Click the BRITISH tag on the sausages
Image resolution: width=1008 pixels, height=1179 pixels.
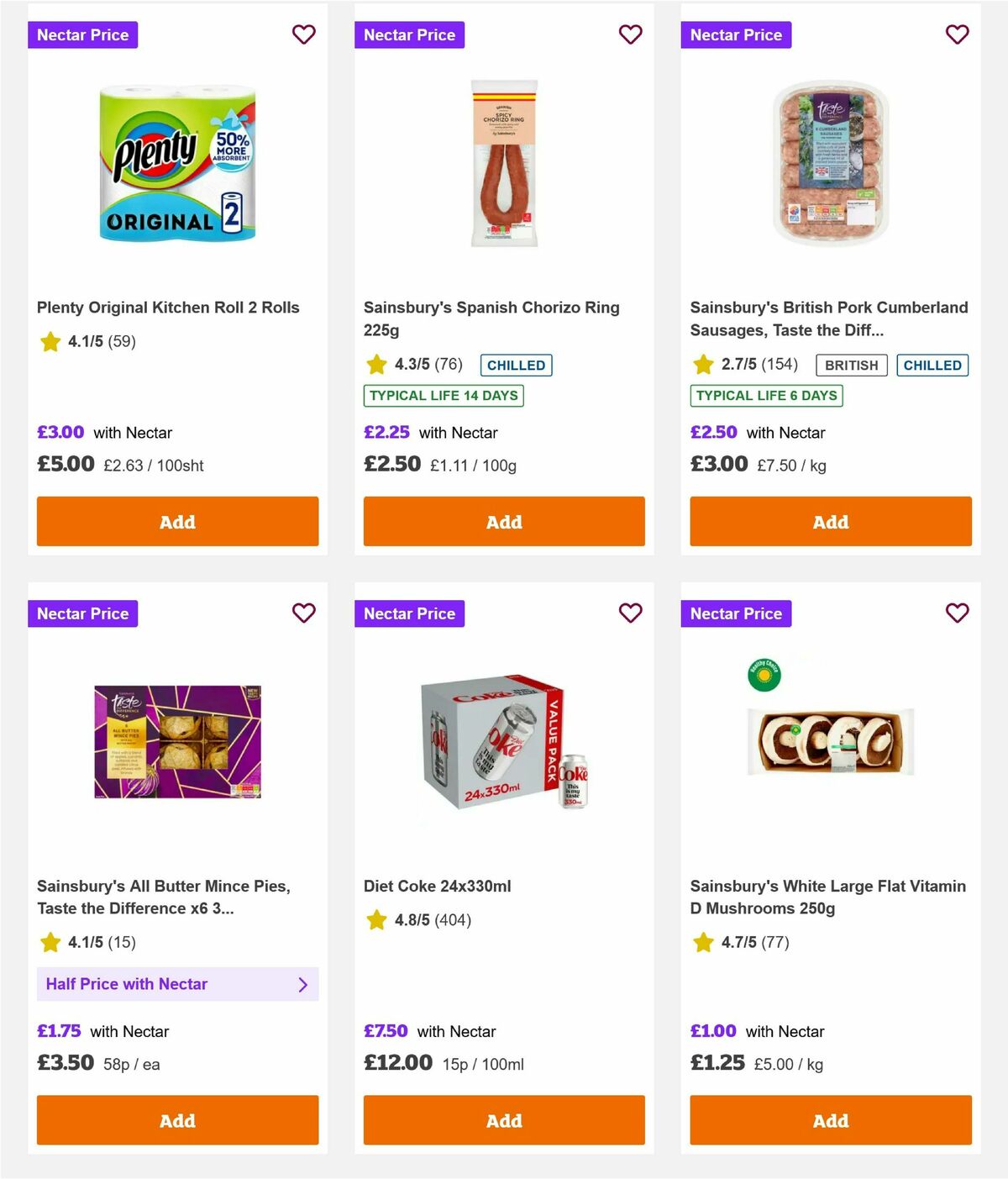click(851, 365)
